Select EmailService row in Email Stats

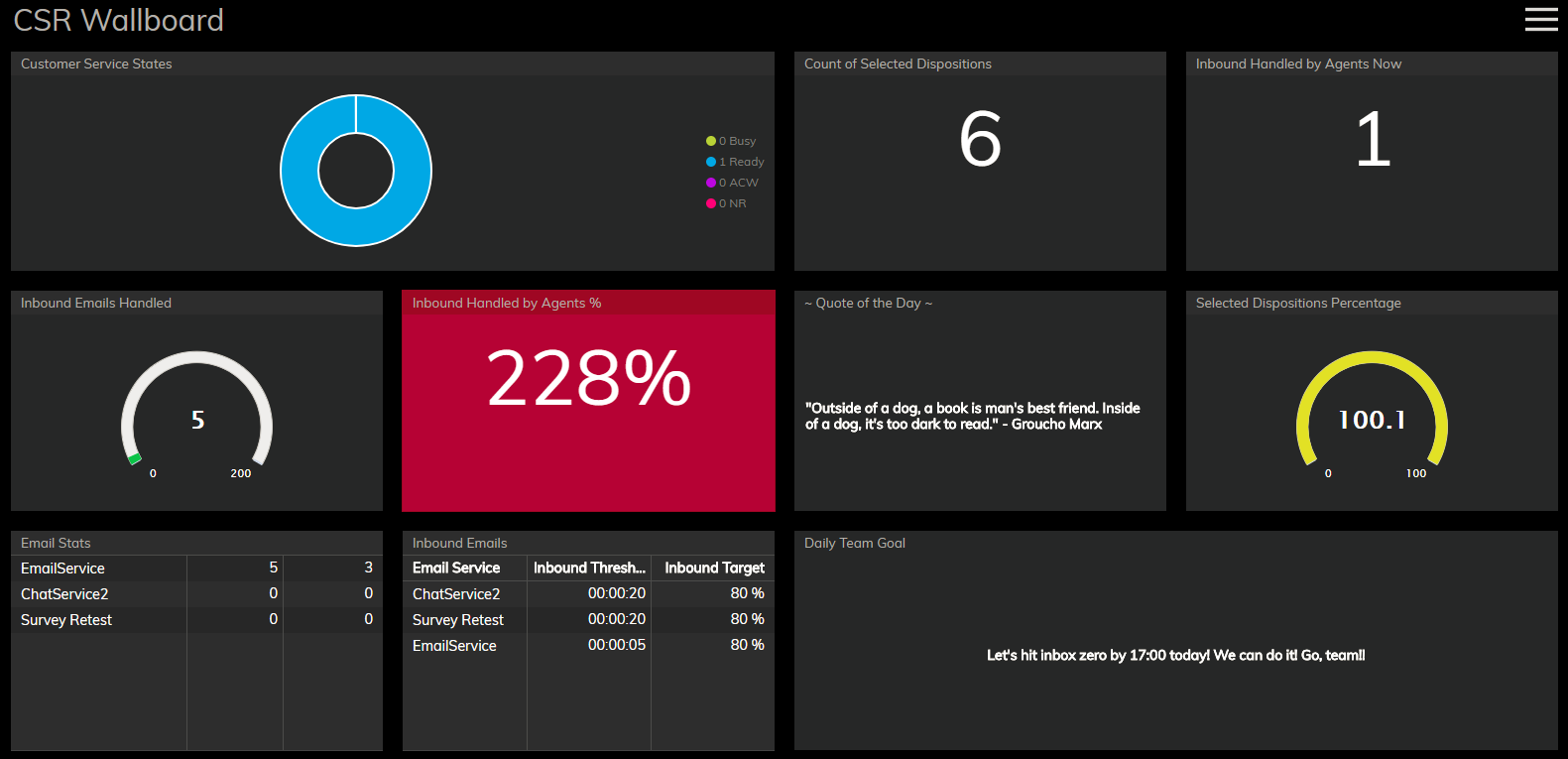196,568
